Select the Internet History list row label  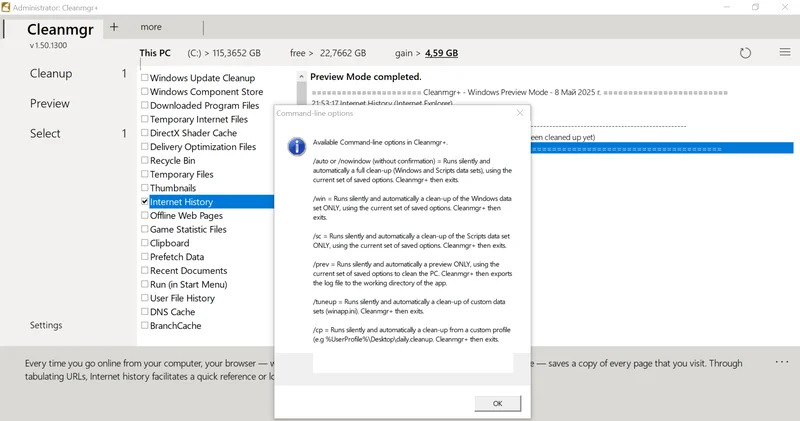pos(181,202)
